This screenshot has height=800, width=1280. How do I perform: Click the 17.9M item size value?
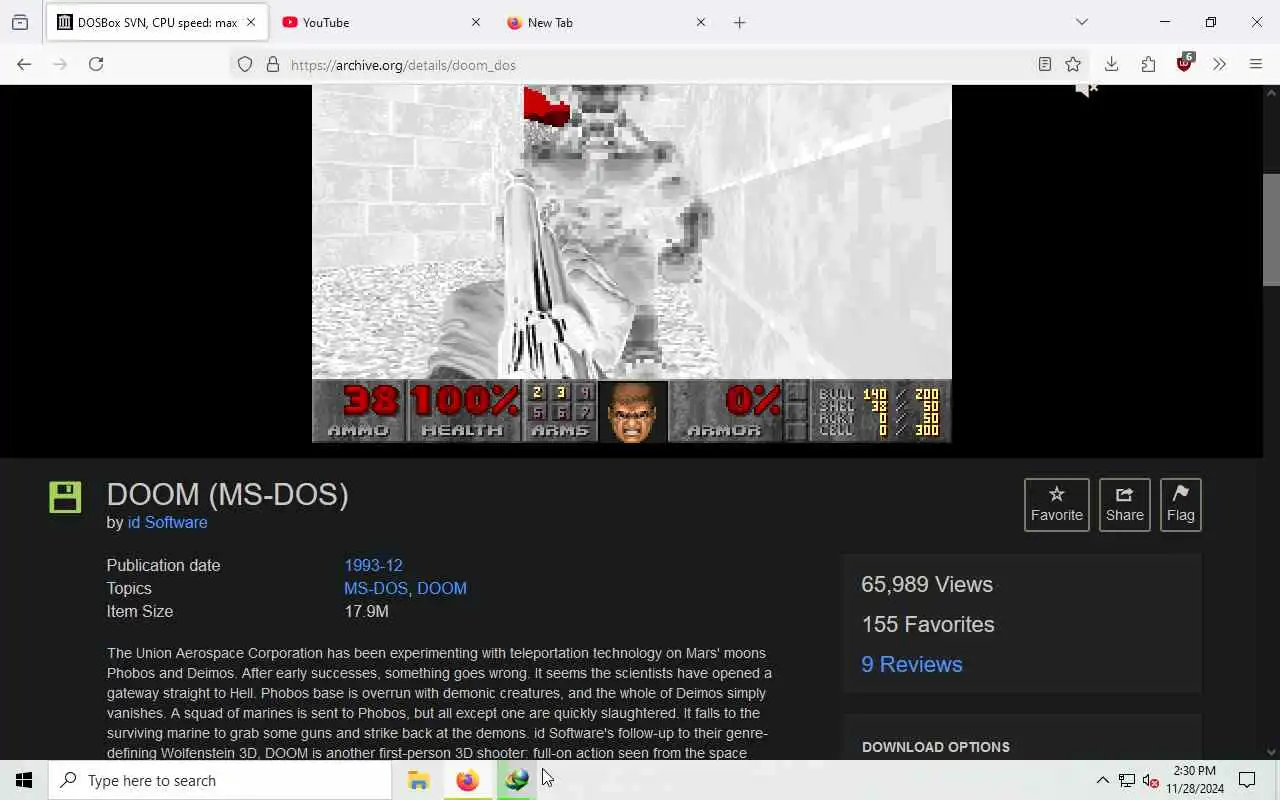click(366, 611)
